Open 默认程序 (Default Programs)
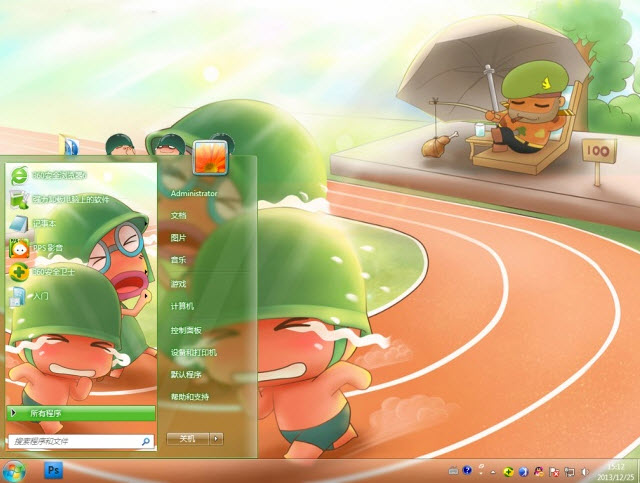This screenshot has width=640, height=483. point(186,374)
